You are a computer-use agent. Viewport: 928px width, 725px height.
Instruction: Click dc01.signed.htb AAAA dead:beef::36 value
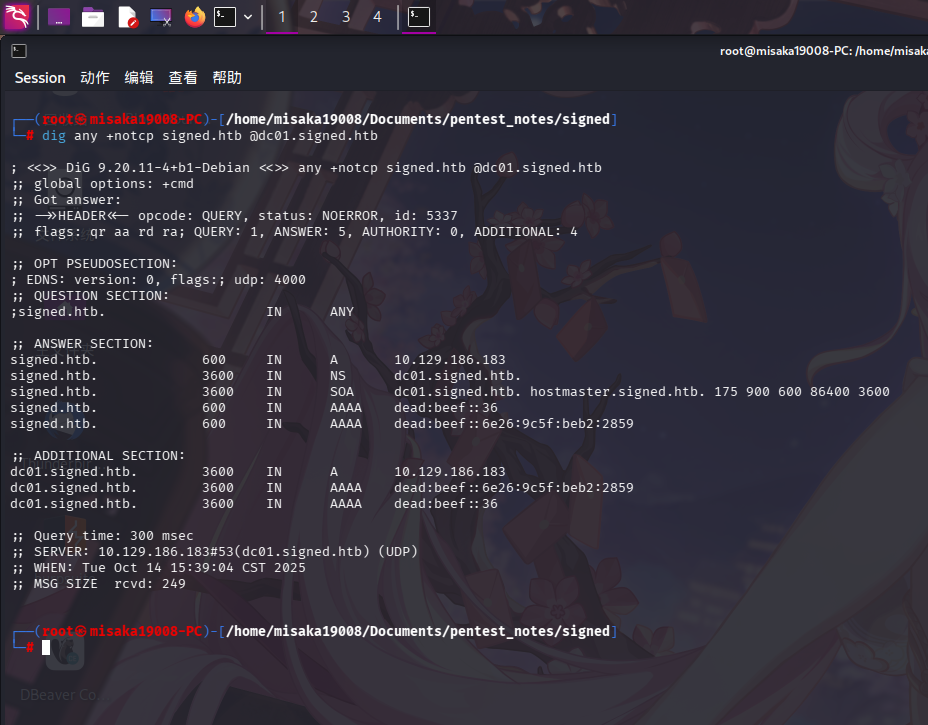(446, 504)
